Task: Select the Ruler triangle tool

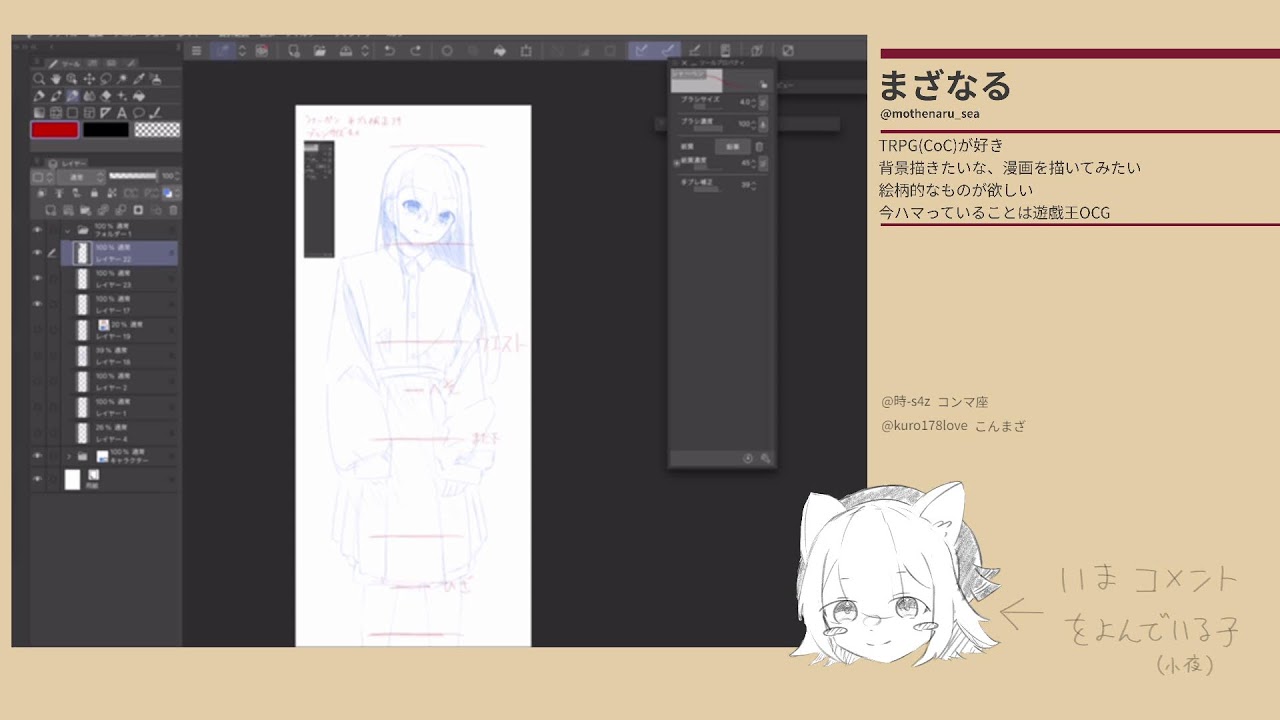Action: pyautogui.click(x=106, y=113)
